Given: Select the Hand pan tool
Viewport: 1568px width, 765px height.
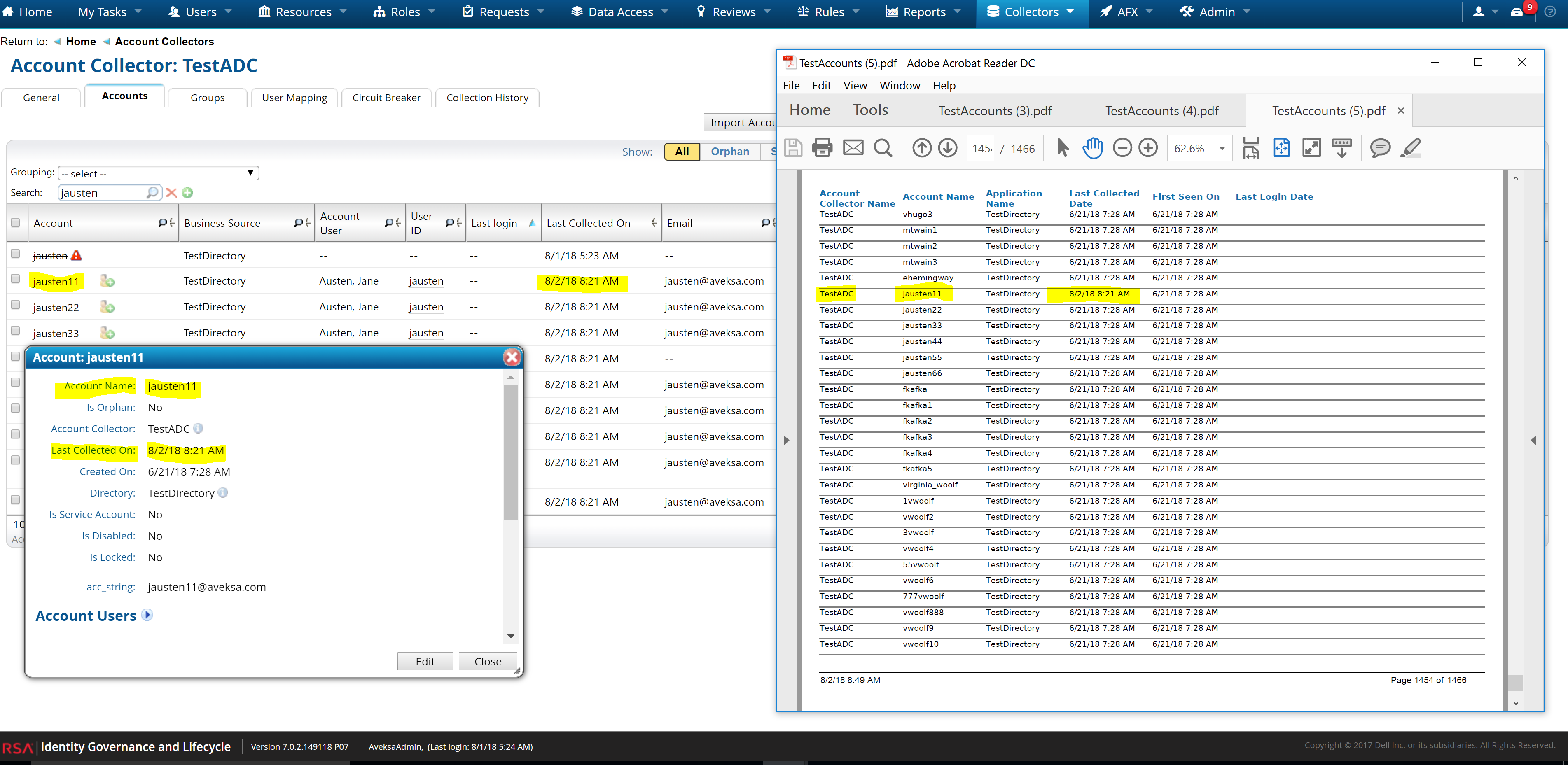Looking at the screenshot, I should pos(1093,148).
